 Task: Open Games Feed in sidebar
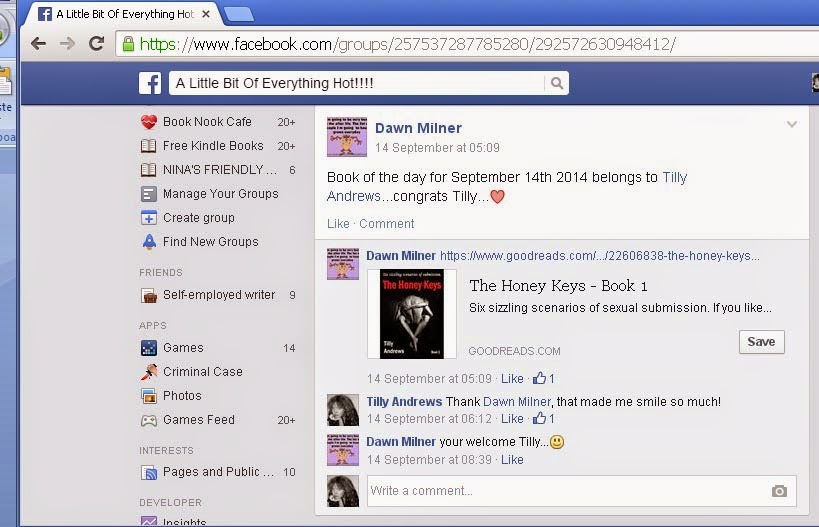pos(198,420)
